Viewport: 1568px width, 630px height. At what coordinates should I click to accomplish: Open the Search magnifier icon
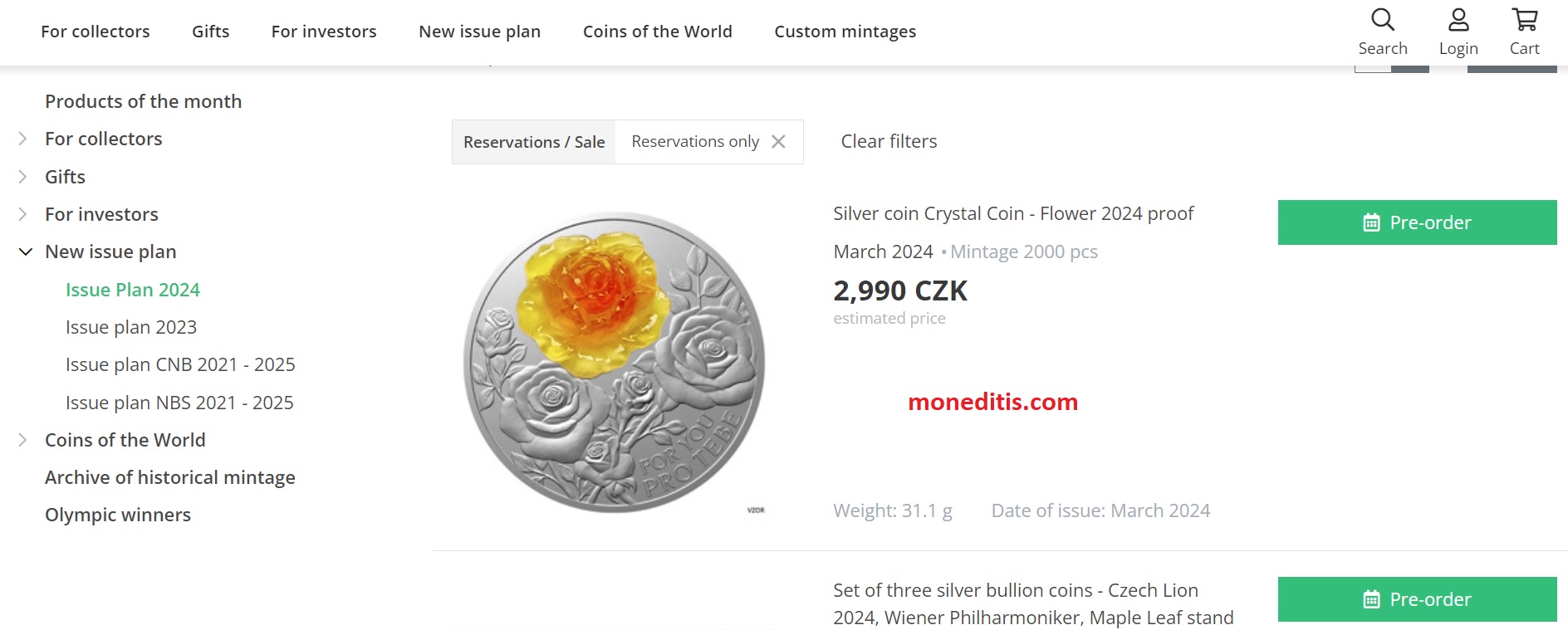1383,20
